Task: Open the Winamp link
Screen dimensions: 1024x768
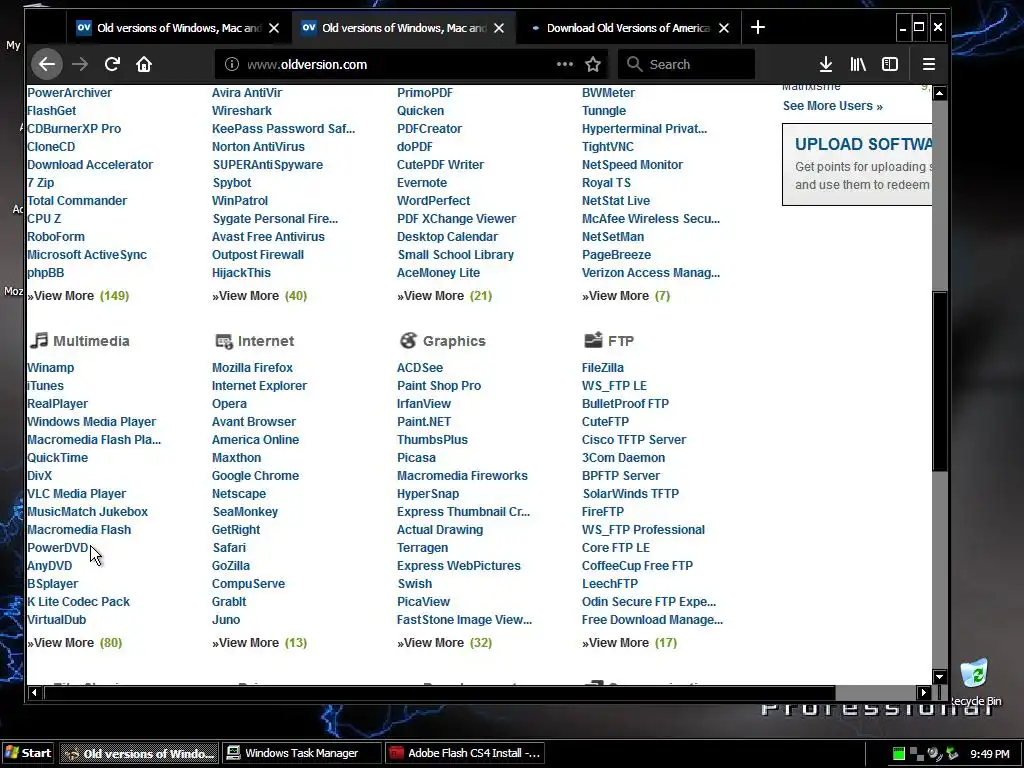Action: (50, 368)
